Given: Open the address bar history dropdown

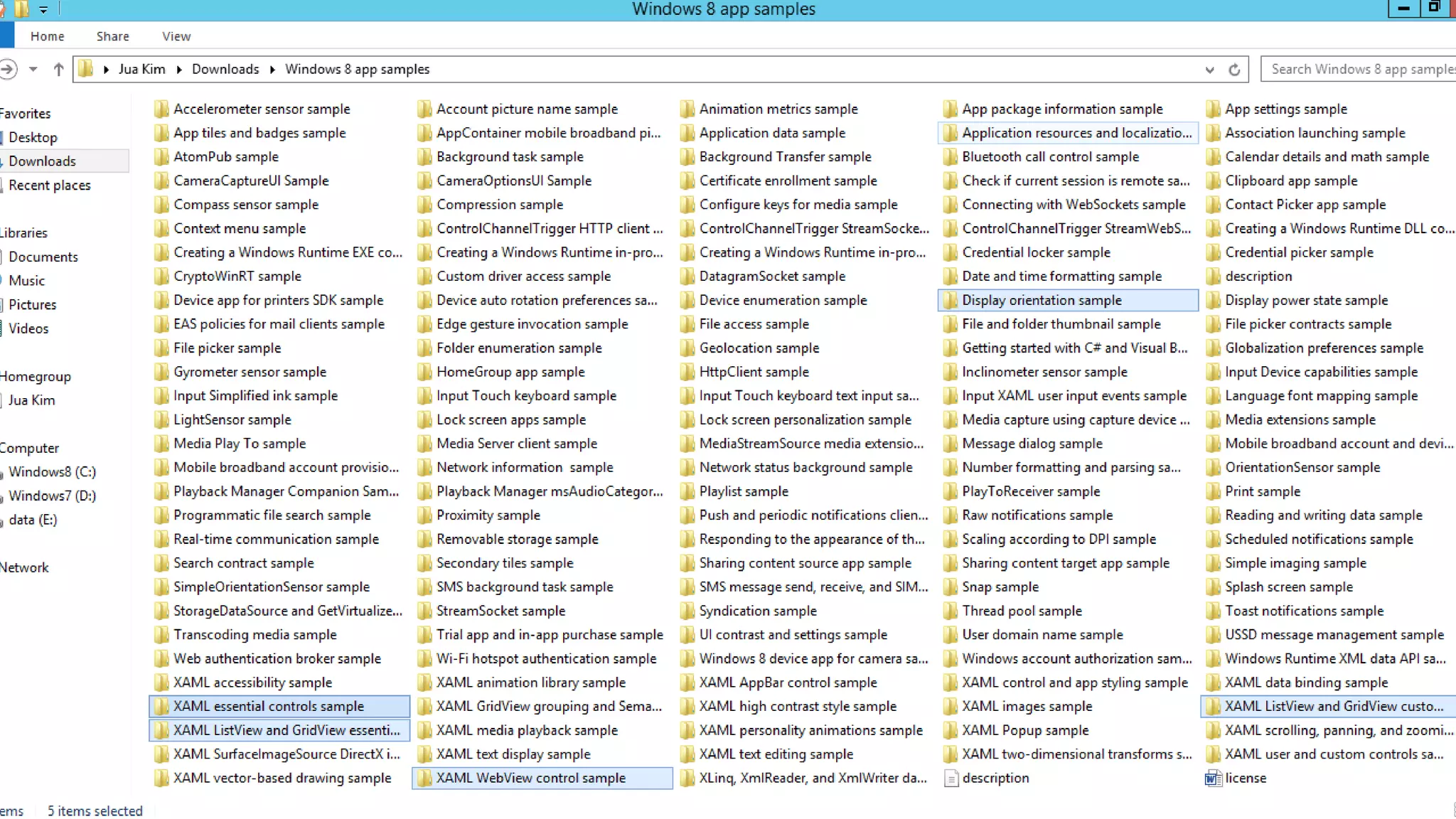Looking at the screenshot, I should click(x=1209, y=70).
